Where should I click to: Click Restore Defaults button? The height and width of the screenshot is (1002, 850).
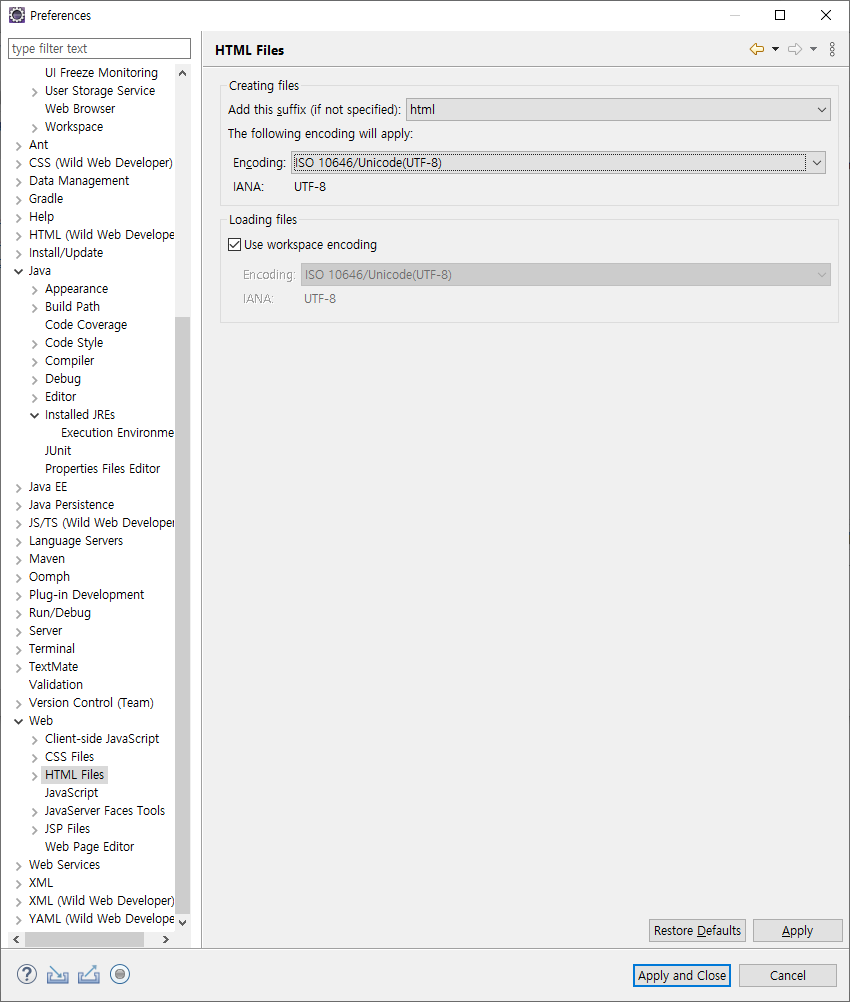pos(697,930)
